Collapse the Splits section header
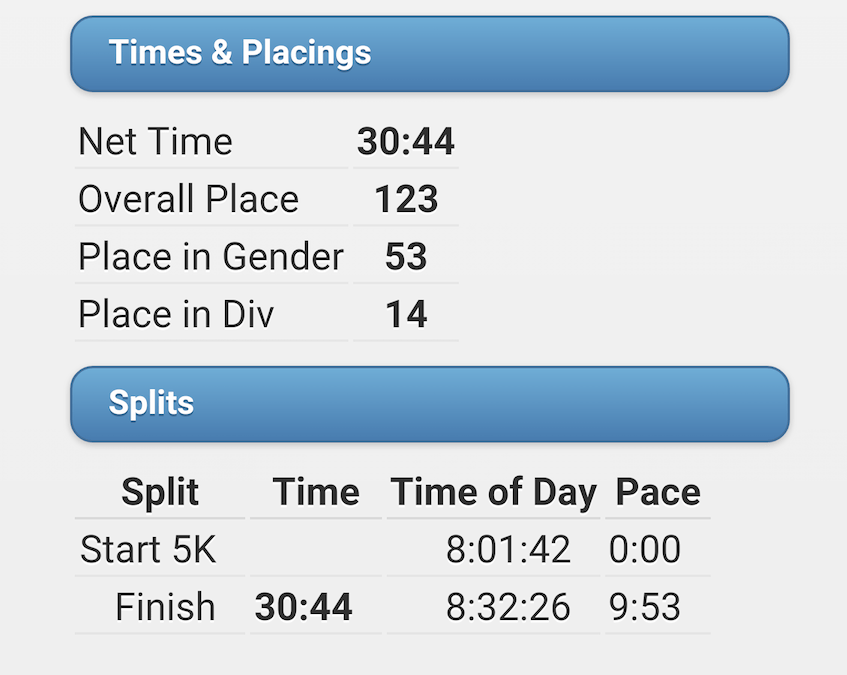 429,404
